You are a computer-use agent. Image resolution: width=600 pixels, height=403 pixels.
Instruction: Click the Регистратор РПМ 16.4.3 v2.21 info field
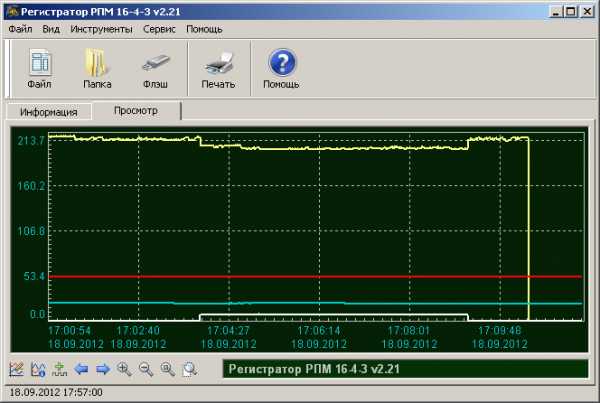tap(405, 369)
